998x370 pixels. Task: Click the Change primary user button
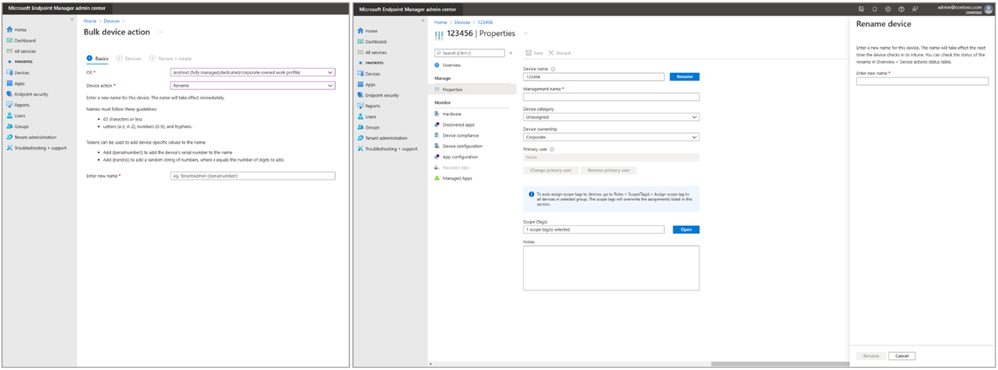(551, 170)
